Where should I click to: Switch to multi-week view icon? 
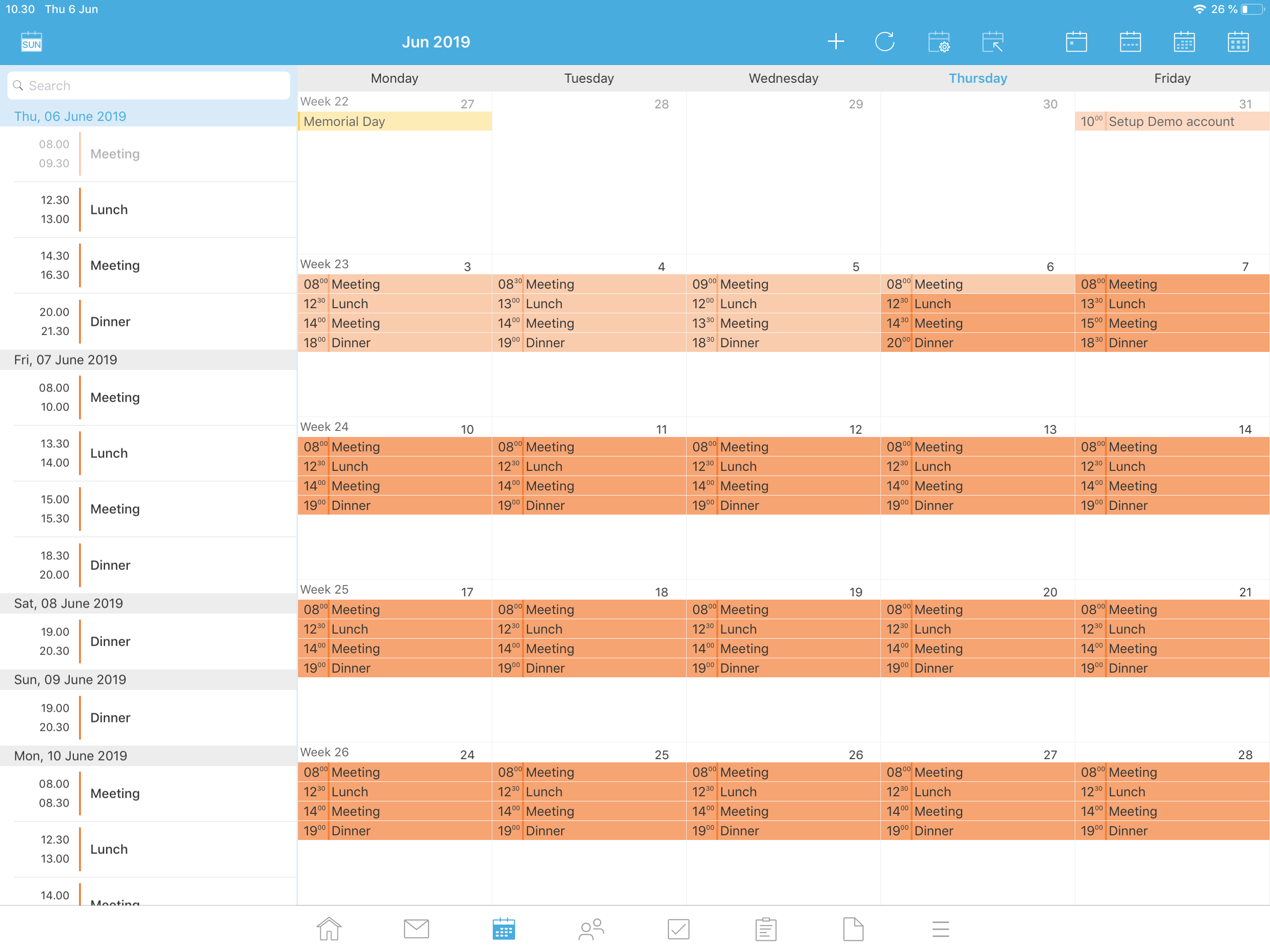[1184, 42]
